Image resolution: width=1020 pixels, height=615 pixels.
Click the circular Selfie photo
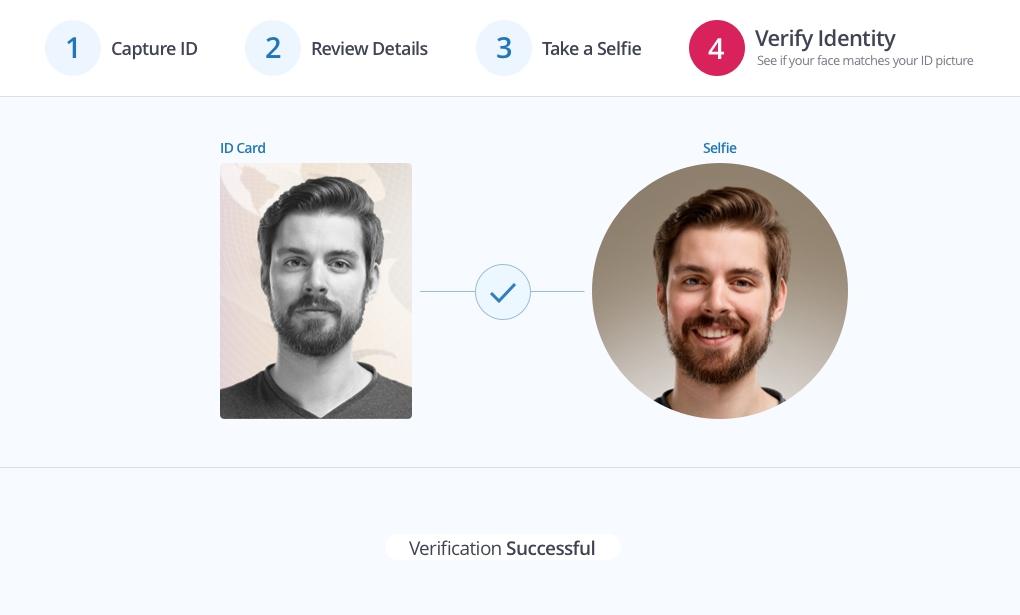(719, 291)
